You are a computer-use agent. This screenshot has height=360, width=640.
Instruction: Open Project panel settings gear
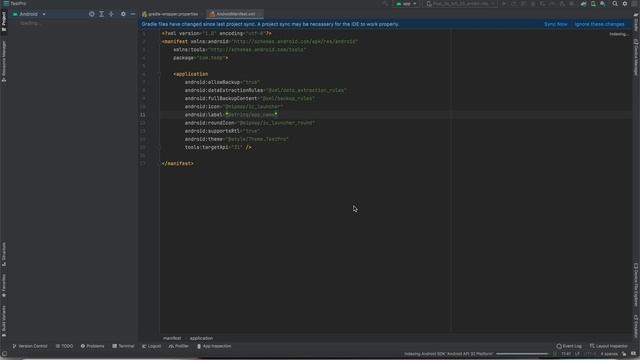click(123, 14)
